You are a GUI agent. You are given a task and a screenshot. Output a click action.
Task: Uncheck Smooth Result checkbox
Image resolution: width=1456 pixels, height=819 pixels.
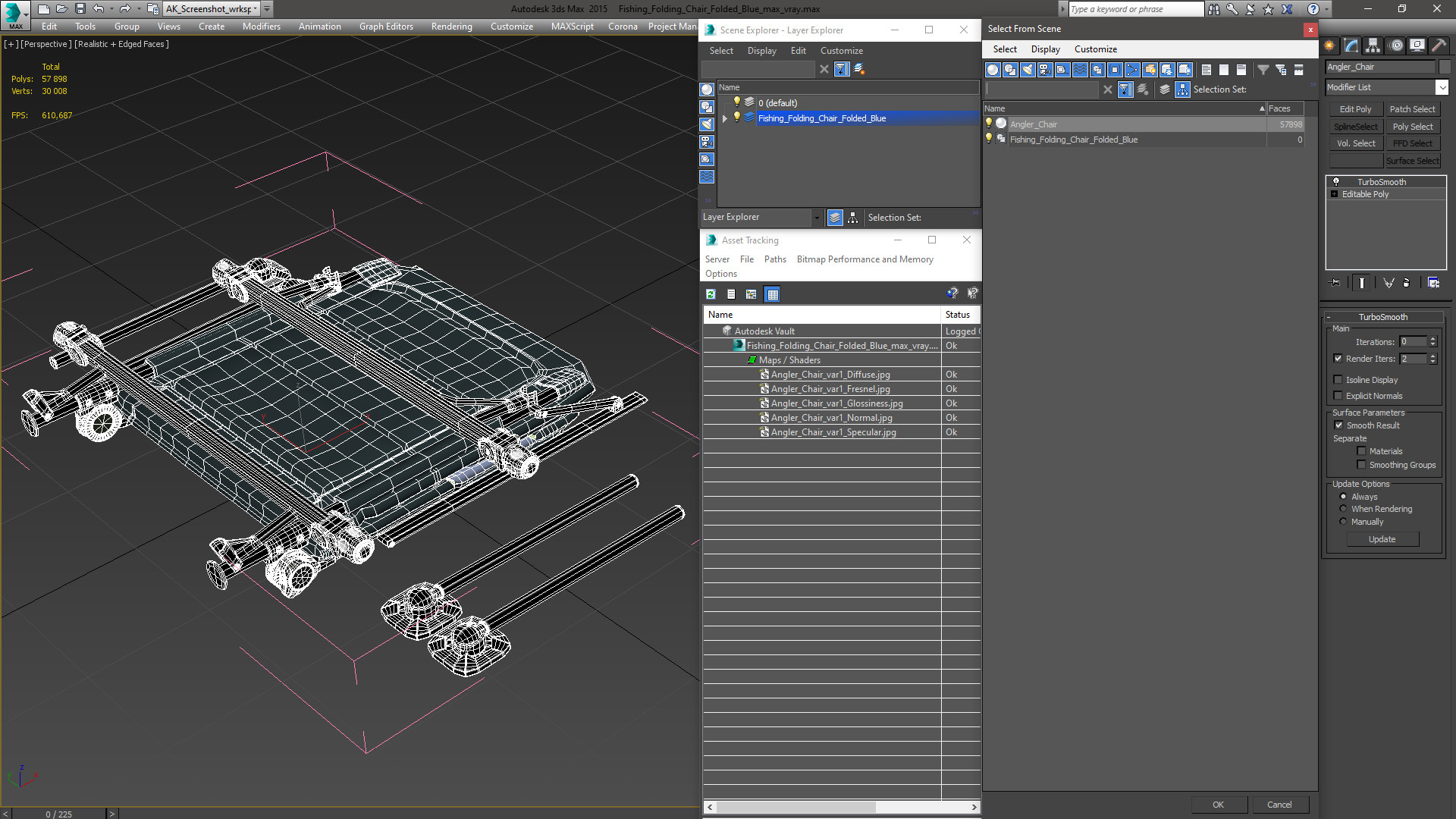coord(1338,425)
